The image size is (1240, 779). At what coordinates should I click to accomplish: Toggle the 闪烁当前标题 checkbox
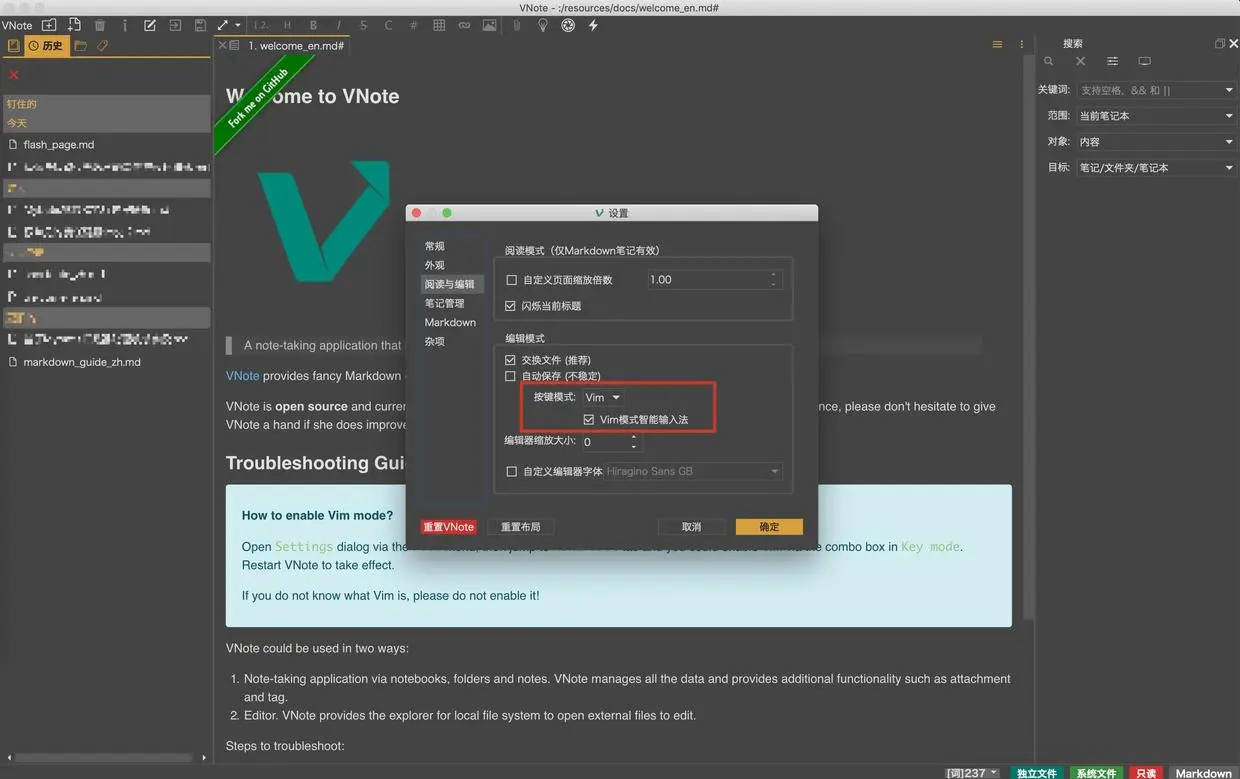pos(512,306)
